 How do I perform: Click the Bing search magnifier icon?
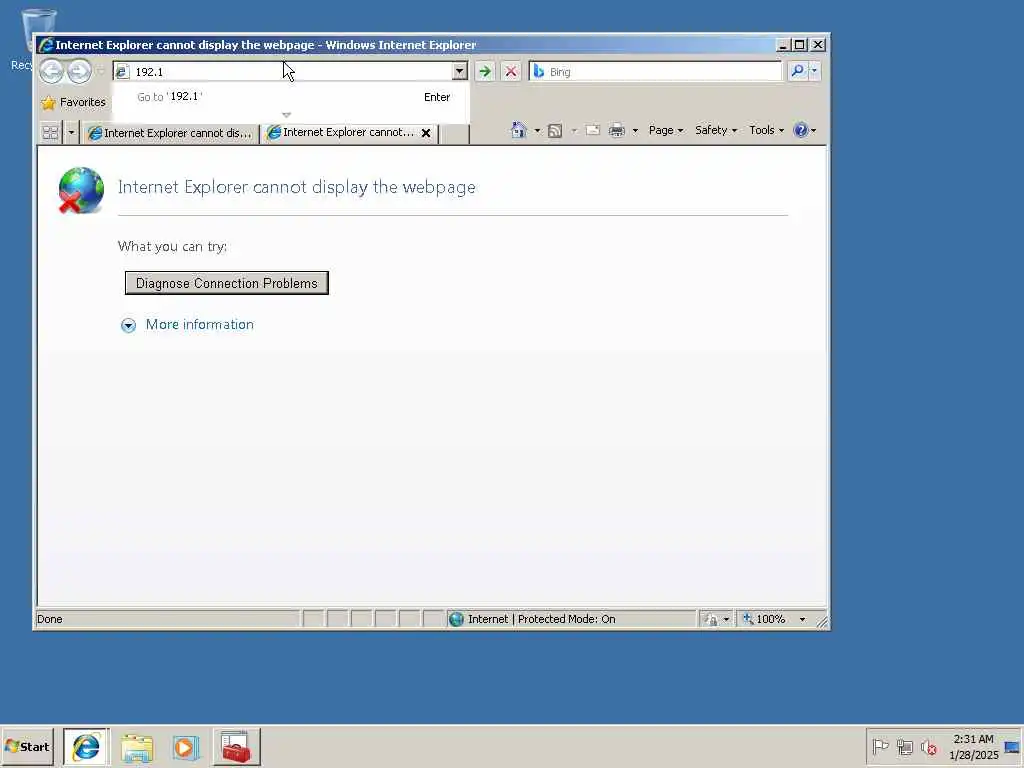coord(797,71)
